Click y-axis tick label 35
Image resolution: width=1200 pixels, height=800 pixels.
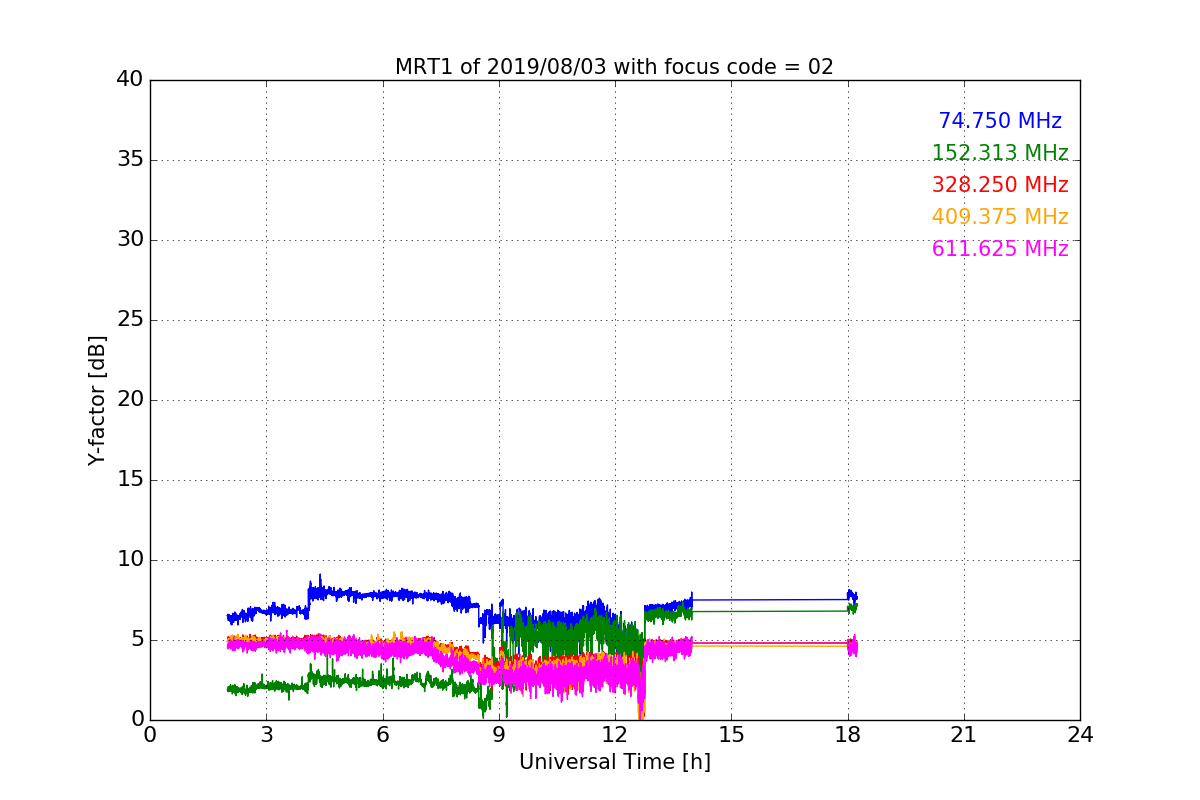(x=129, y=160)
